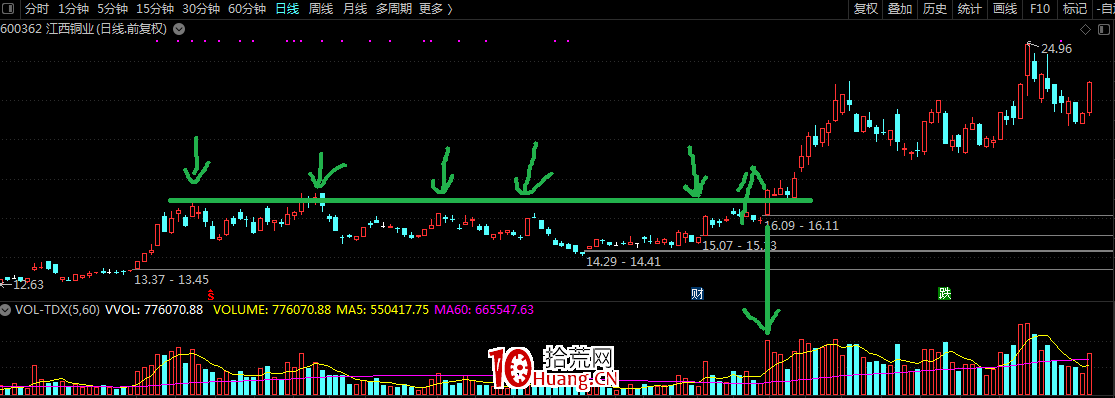Click the 叠加 overlay button
Image resolution: width=1115 pixels, height=398 pixels.
pos(900,9)
